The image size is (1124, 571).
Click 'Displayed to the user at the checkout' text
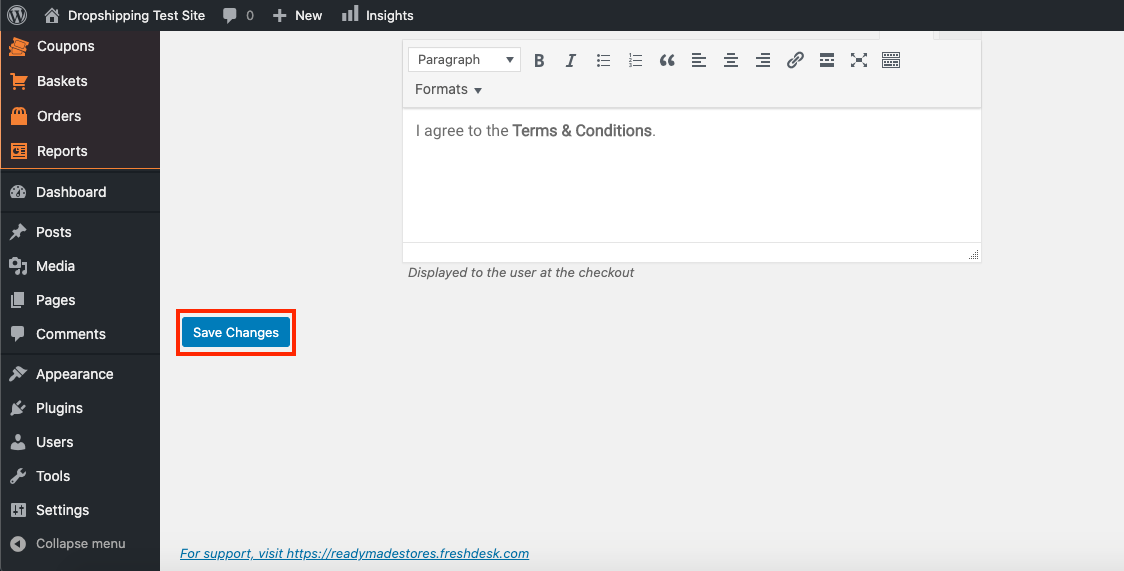tap(520, 272)
